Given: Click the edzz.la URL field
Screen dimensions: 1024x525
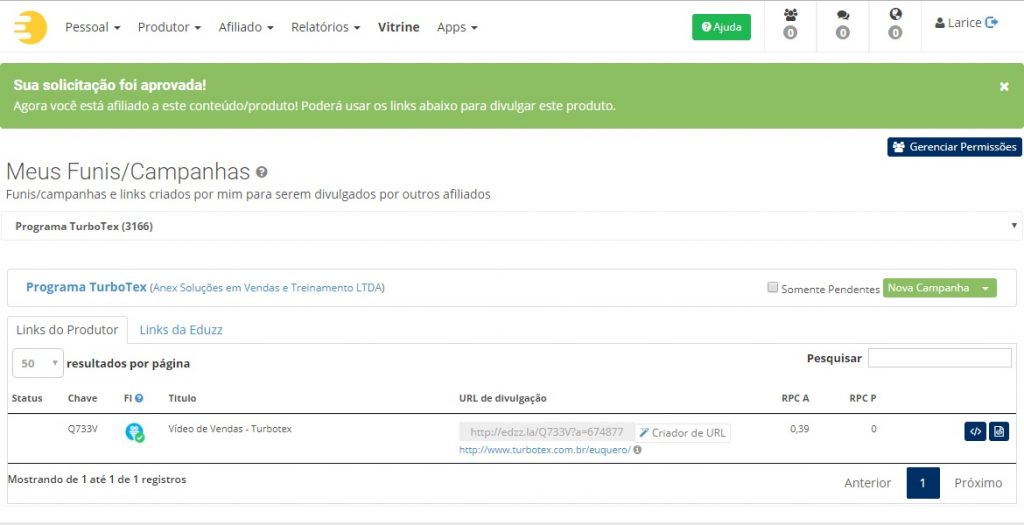Looking at the screenshot, I should [547, 432].
